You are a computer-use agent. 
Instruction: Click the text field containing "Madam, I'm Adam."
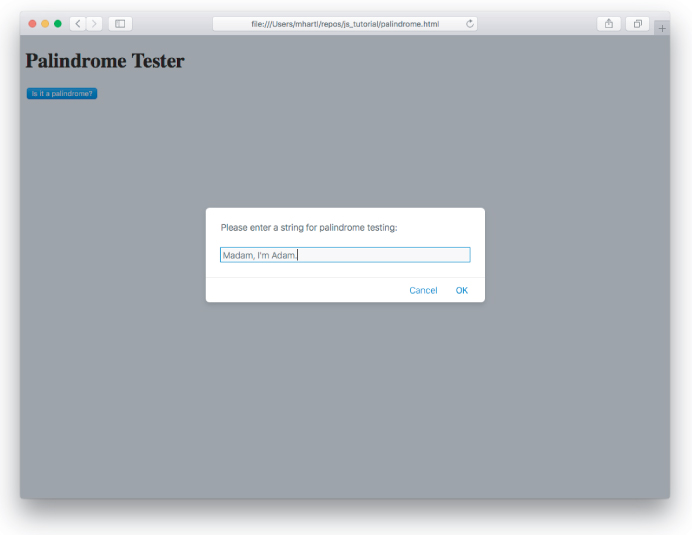[345, 255]
